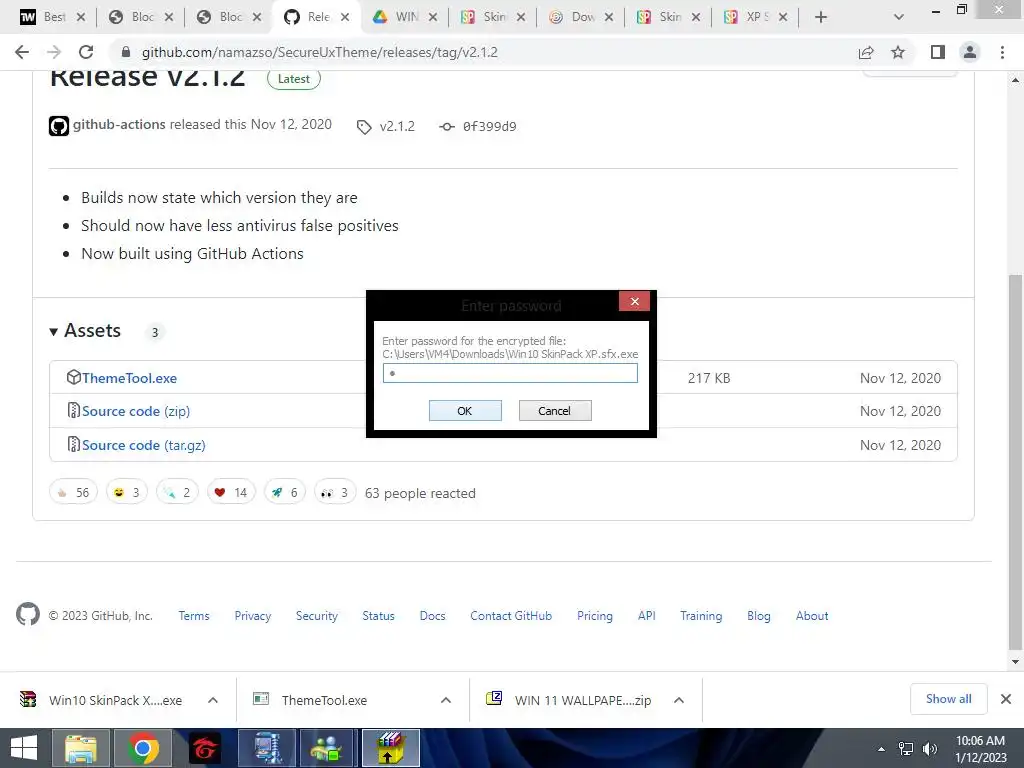Show all downloads
Image resolution: width=1024 pixels, height=768 pixels.
point(948,699)
